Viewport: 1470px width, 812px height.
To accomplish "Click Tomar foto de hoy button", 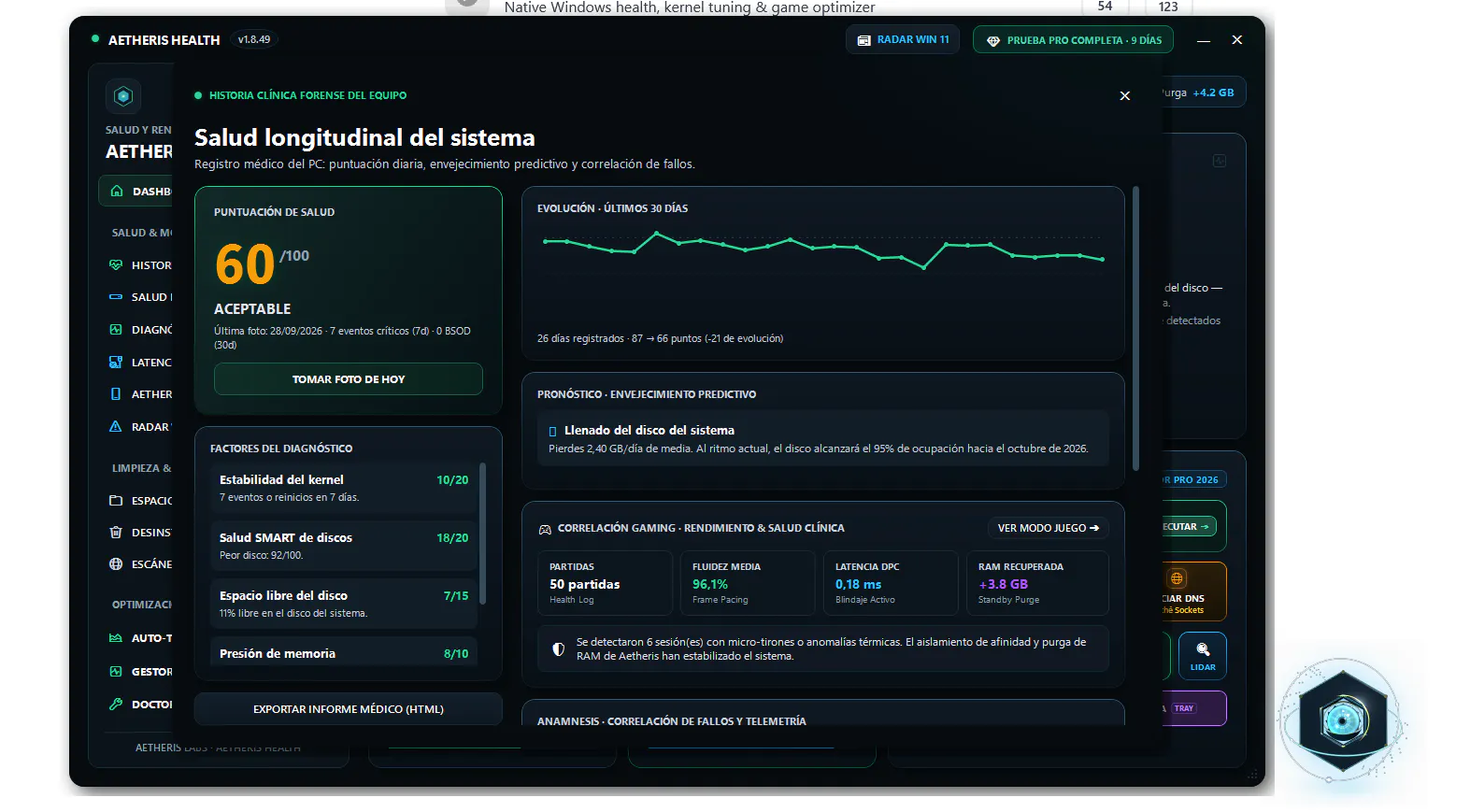I will [x=349, y=379].
